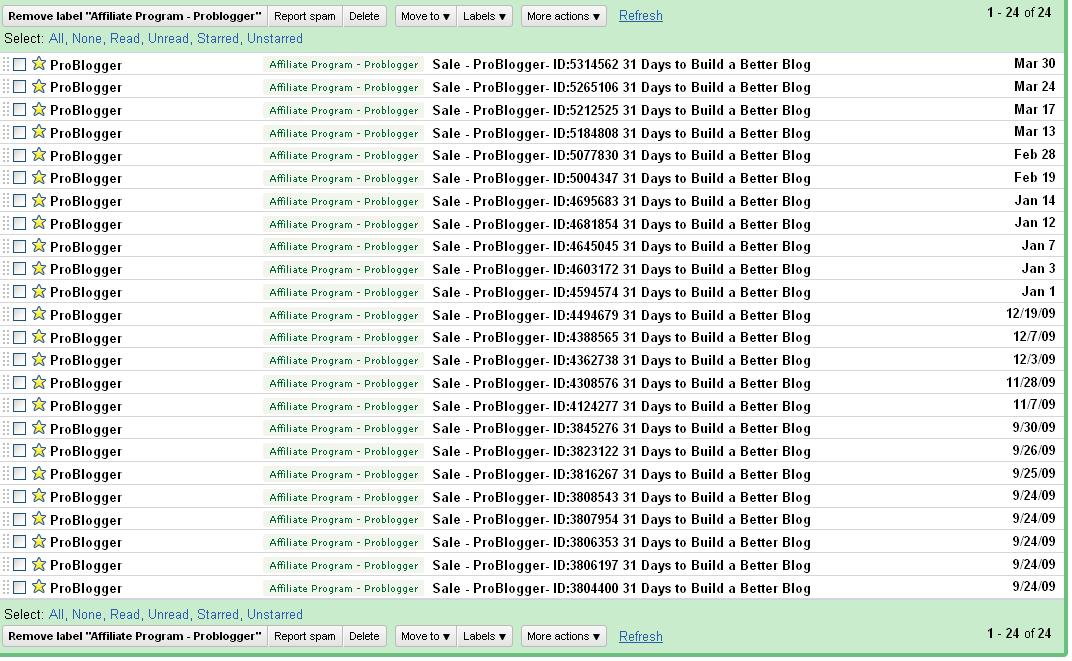The image size is (1072, 661).
Task: Tick checkbox of the 12/7/09 email
Action: click(19, 338)
